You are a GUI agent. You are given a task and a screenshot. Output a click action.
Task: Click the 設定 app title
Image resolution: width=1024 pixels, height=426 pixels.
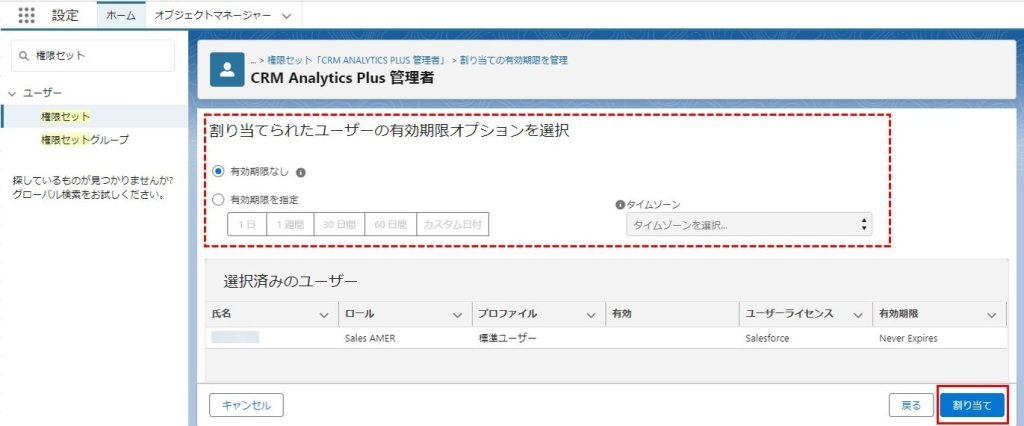pos(65,16)
